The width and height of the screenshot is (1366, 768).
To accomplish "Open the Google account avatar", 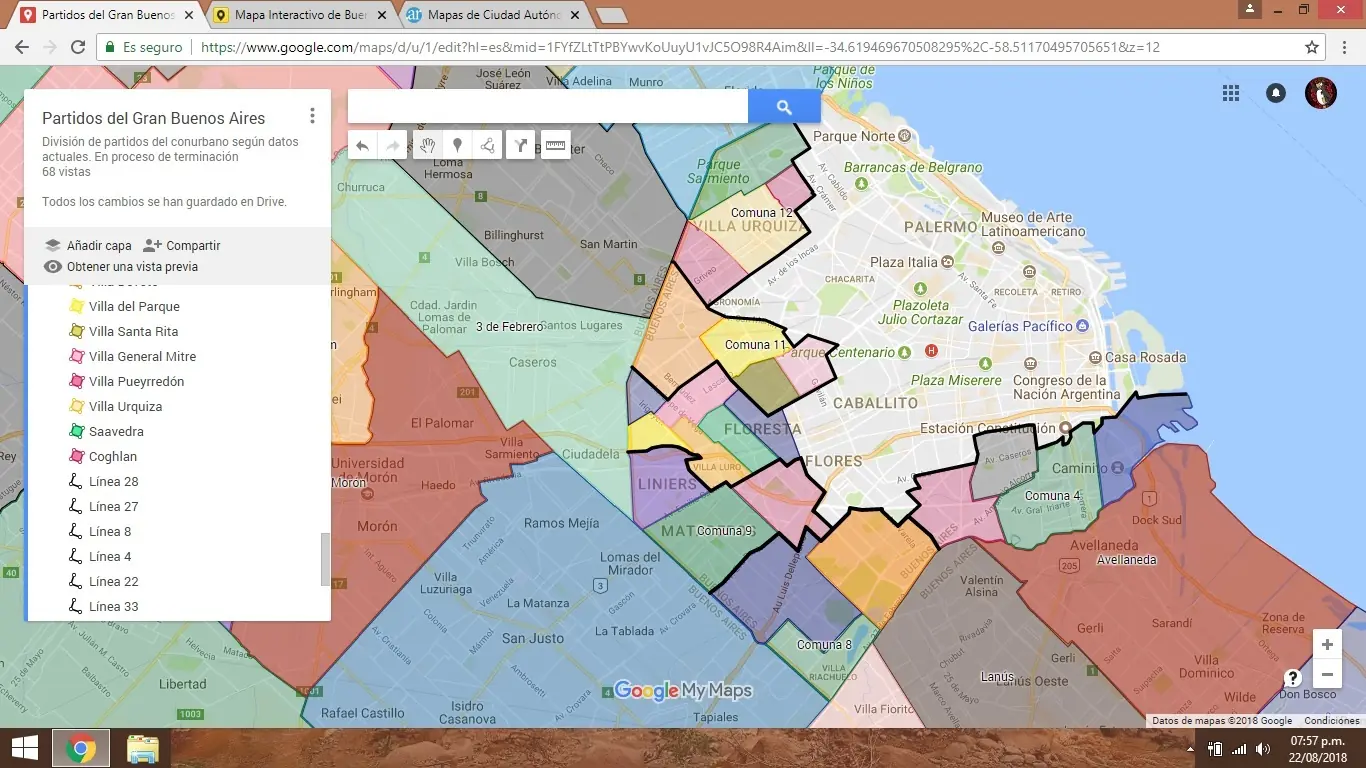I will [1321, 93].
